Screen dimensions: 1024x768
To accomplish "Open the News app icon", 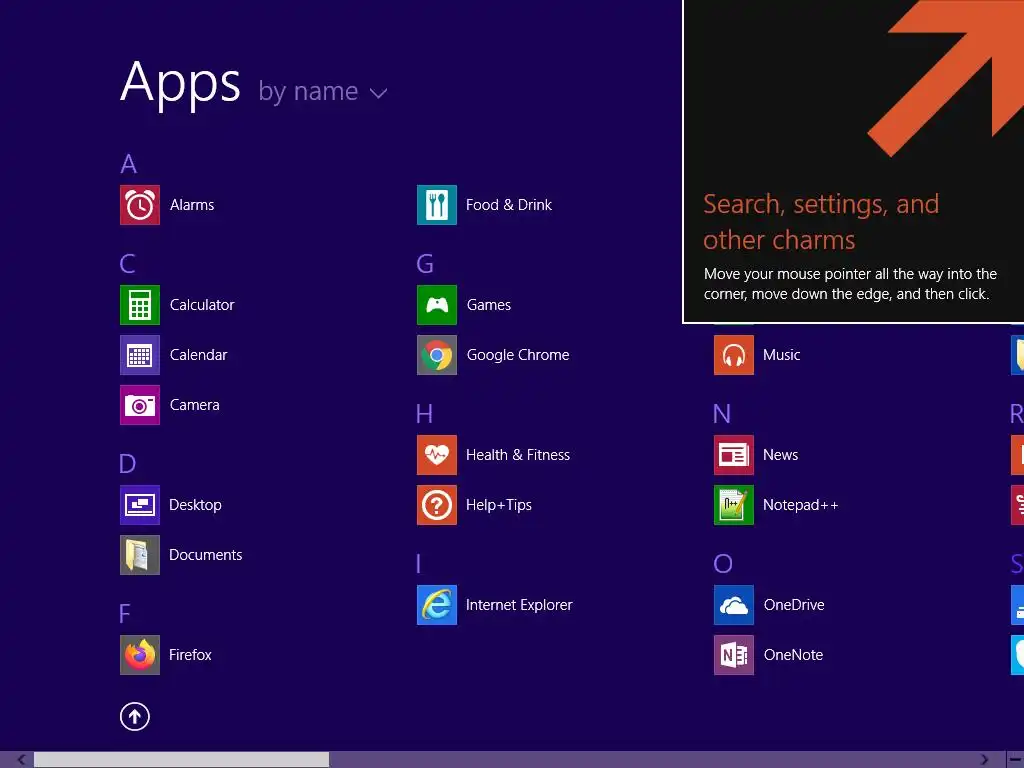I will [x=734, y=455].
